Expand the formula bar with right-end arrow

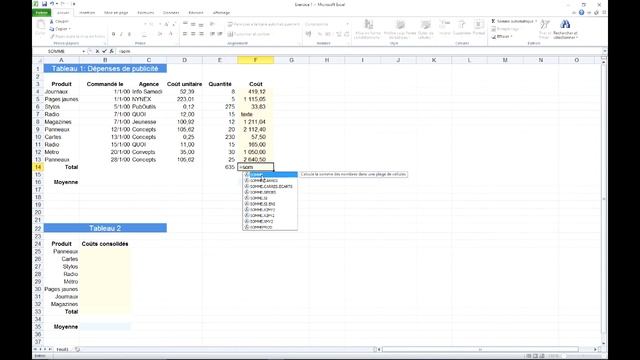pyautogui.click(x=604, y=51)
